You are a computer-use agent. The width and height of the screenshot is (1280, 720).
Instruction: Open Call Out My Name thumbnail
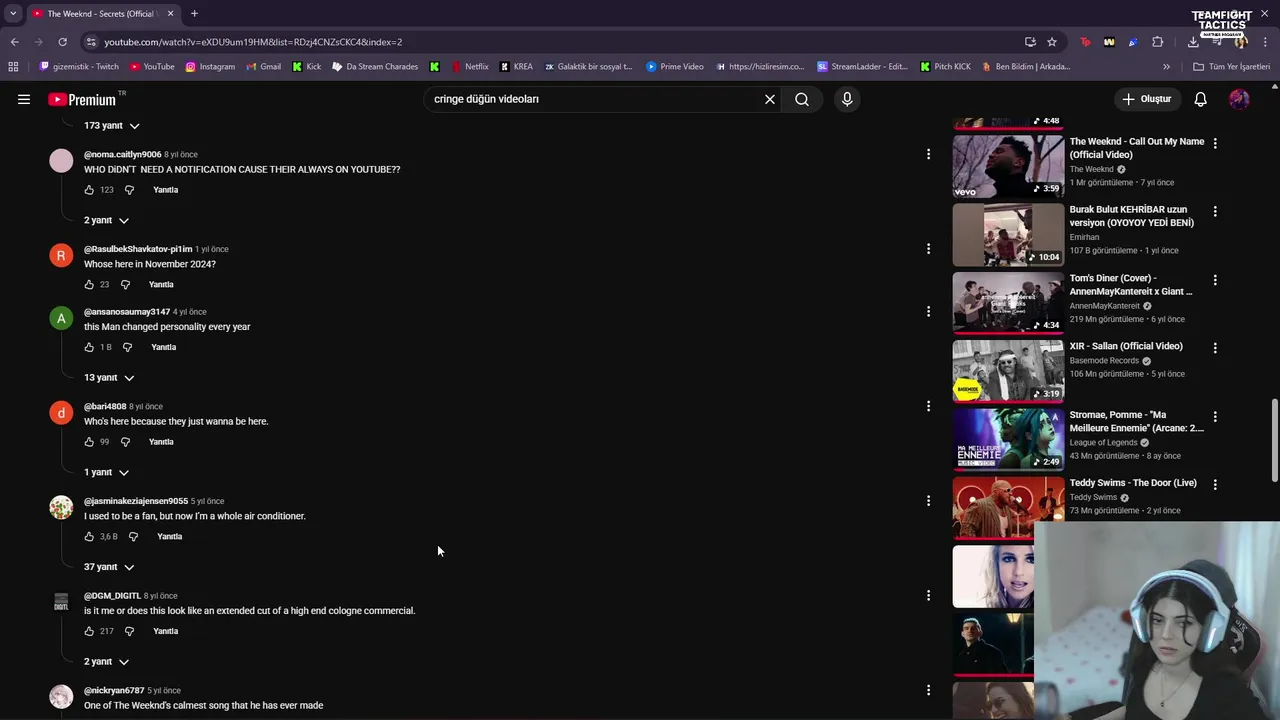(1008, 166)
